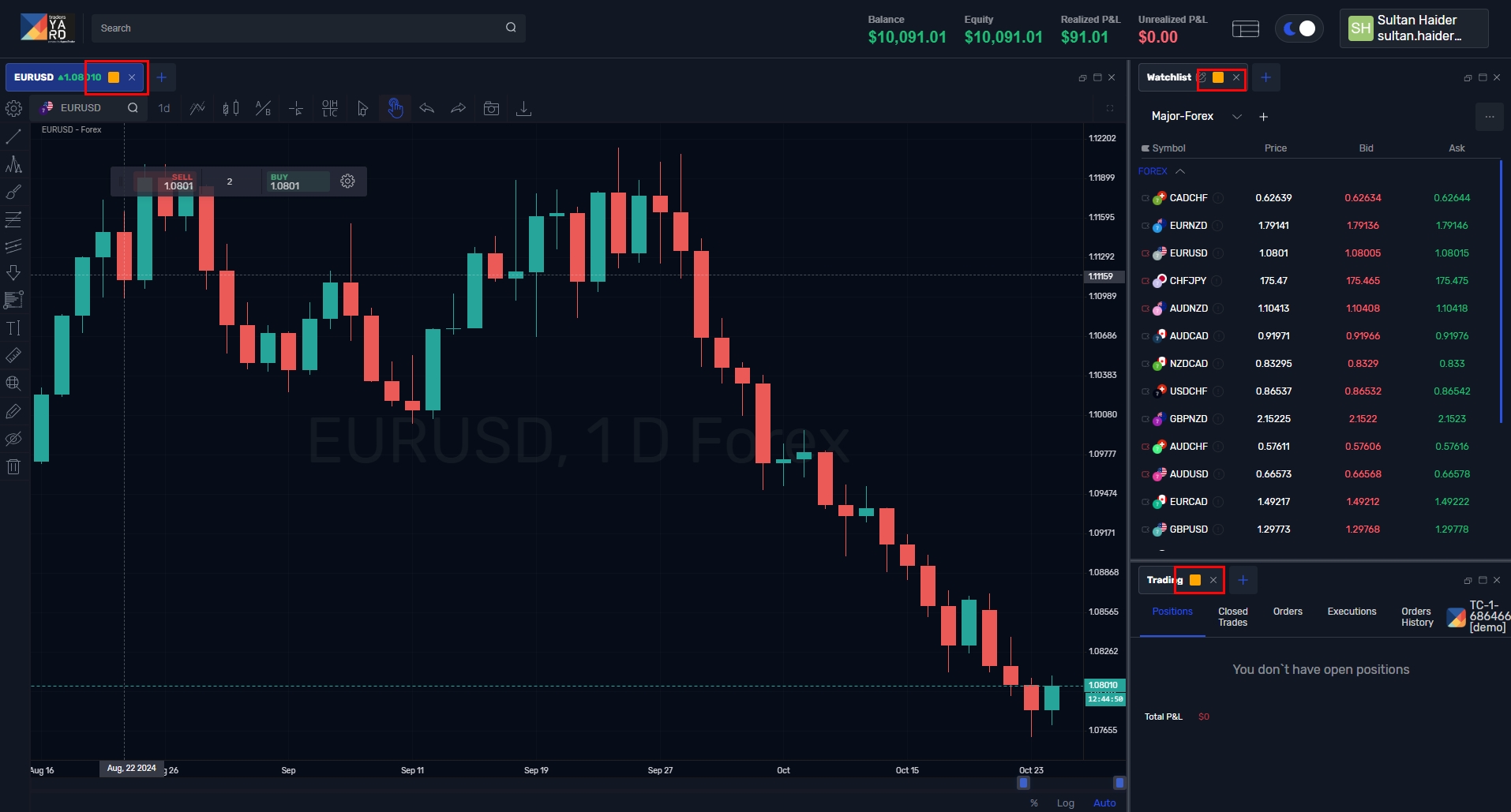Open the 1d timeframe selector
The height and width of the screenshot is (812, 1511).
click(x=164, y=108)
